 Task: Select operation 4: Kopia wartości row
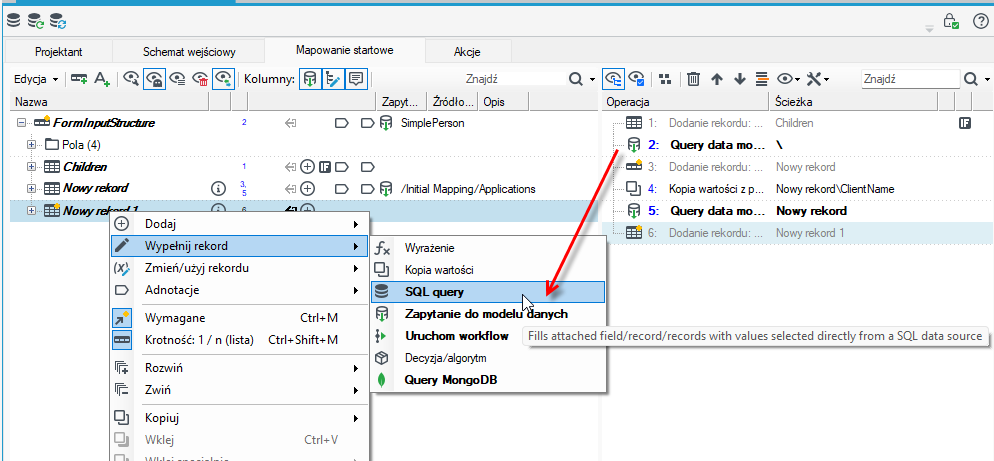(797, 189)
